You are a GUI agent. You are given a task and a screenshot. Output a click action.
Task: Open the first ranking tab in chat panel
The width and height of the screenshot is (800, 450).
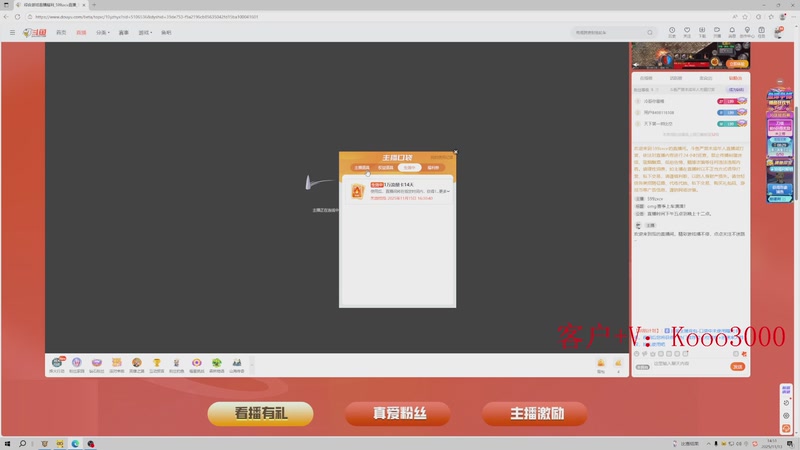[x=646, y=78]
